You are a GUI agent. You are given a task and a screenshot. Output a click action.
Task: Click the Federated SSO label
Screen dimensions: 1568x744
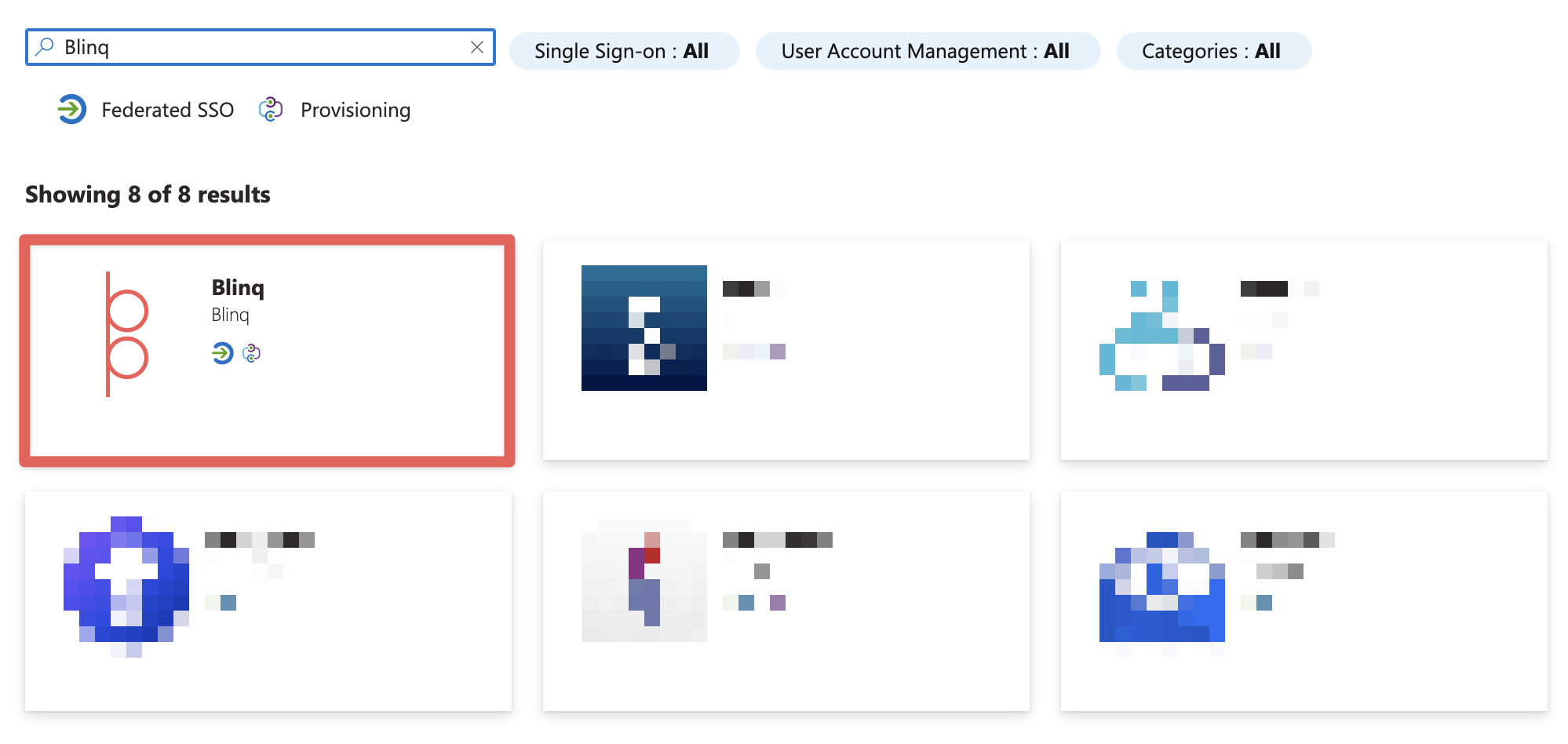pos(168,110)
